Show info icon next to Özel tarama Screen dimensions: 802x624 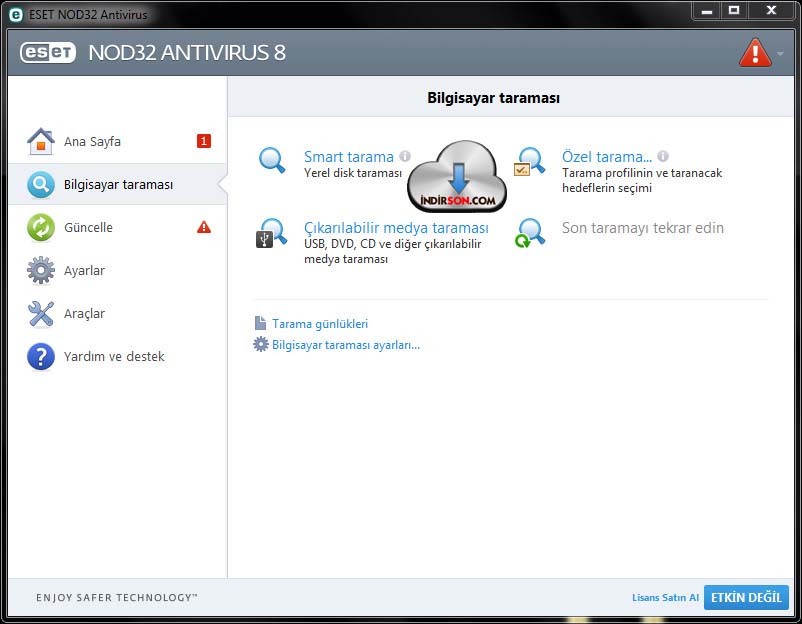(x=663, y=156)
